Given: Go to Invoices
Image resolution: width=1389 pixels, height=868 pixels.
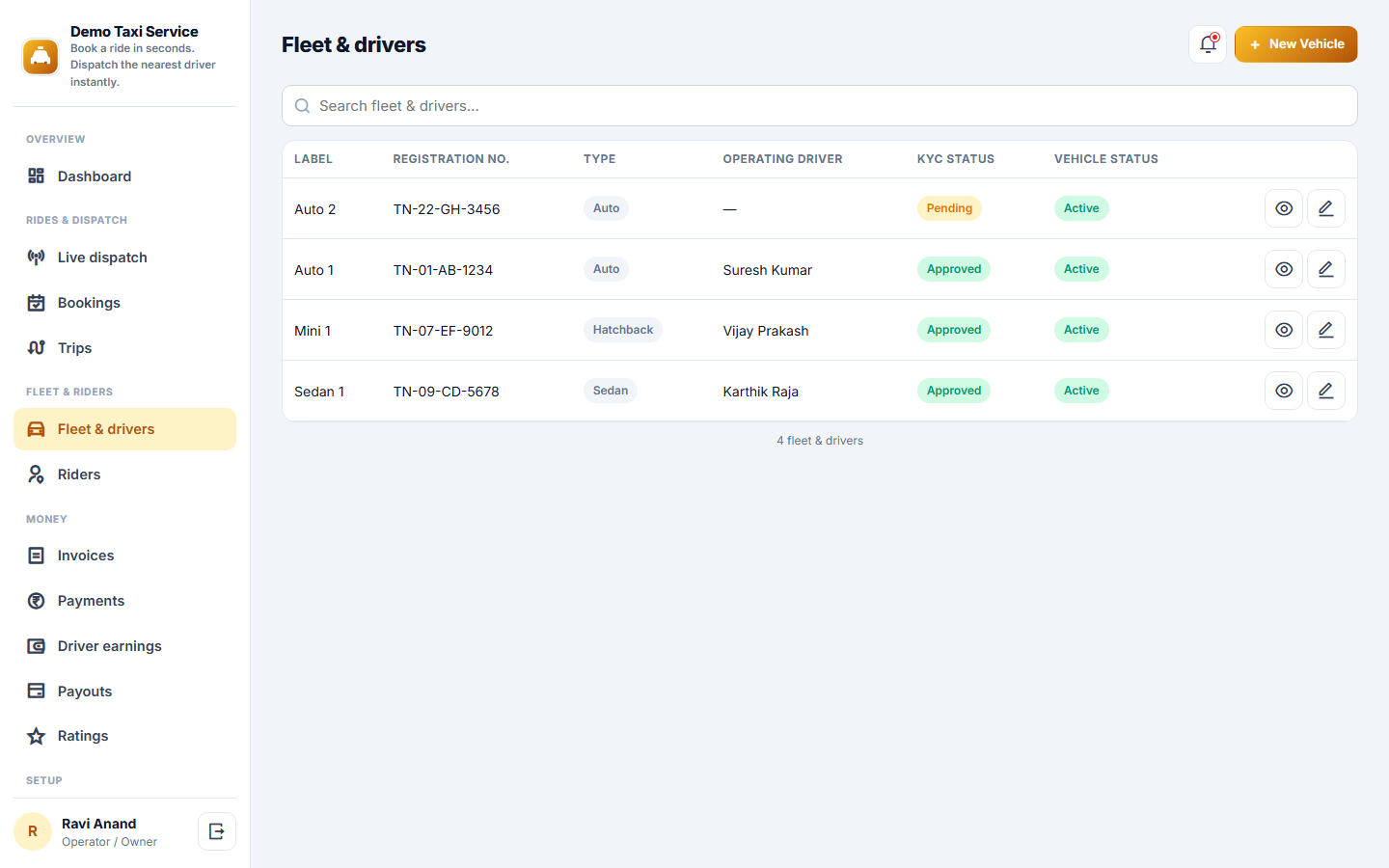Looking at the screenshot, I should click(124, 556).
